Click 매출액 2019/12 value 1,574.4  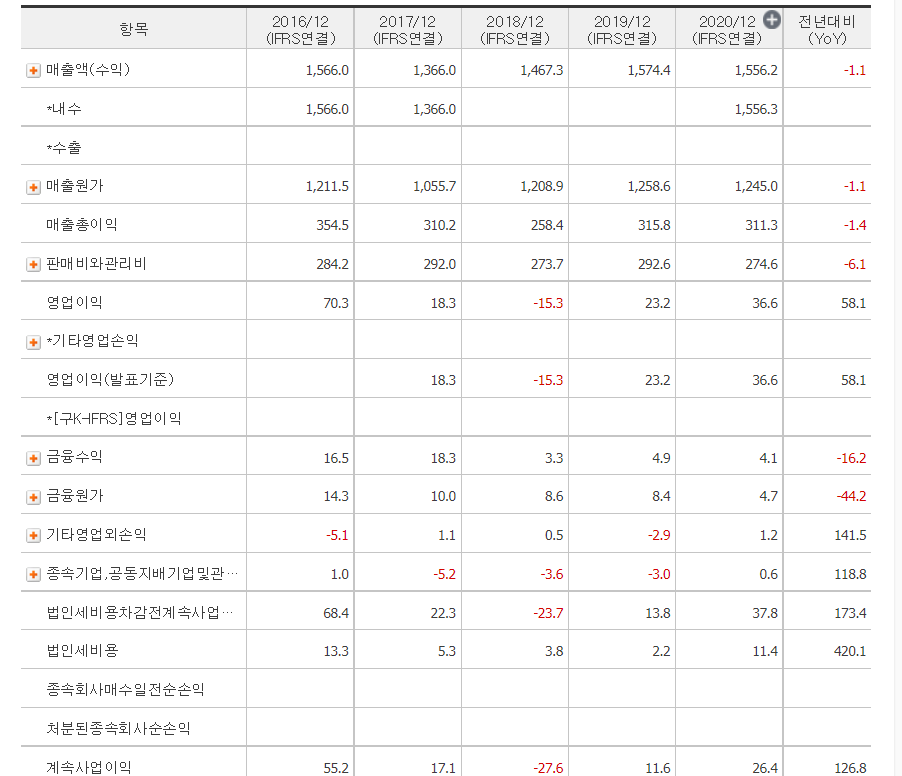pyautogui.click(x=648, y=70)
